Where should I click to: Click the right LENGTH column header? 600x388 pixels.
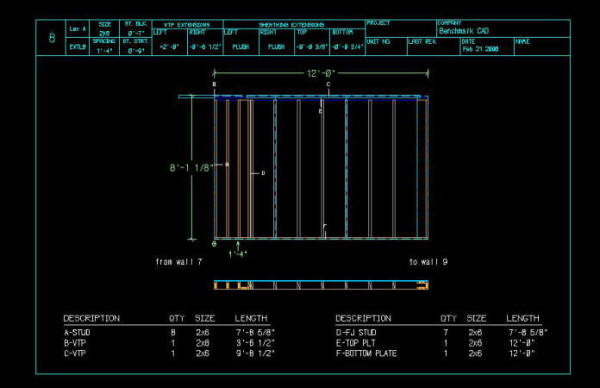tap(523, 318)
